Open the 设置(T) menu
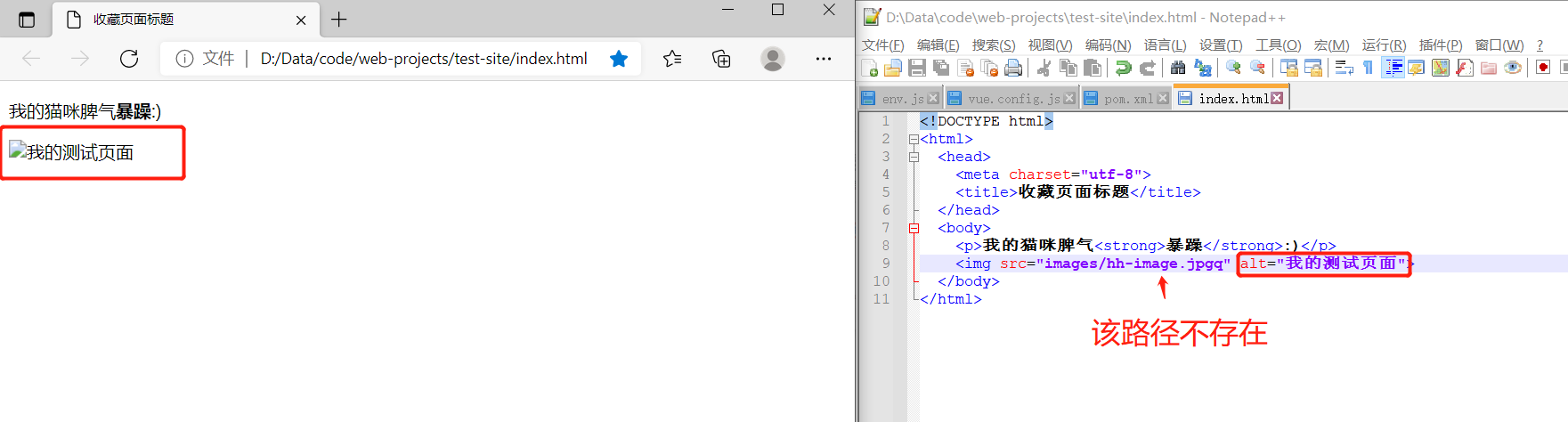The height and width of the screenshot is (422, 1568). pos(1221,45)
